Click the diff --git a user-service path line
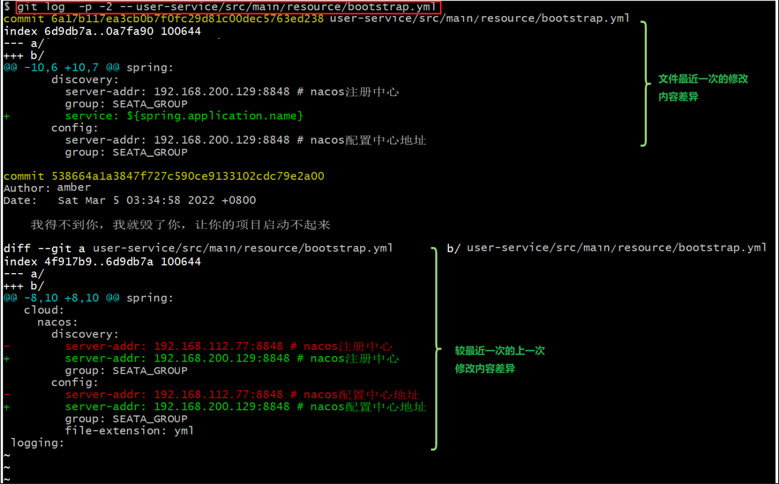The image size is (779, 484). [198, 248]
